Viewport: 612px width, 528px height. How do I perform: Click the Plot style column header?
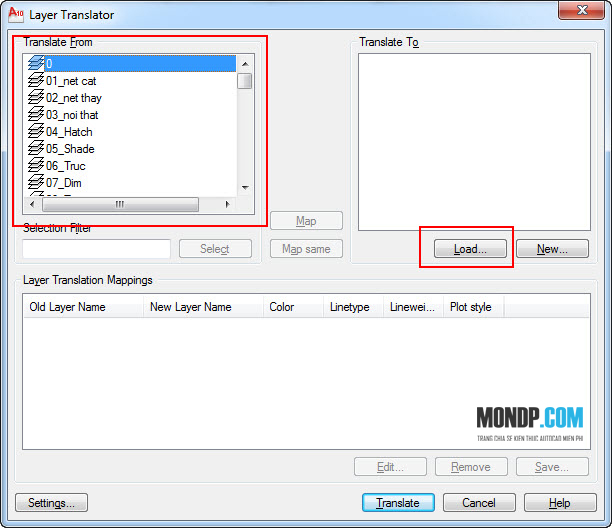tap(473, 307)
